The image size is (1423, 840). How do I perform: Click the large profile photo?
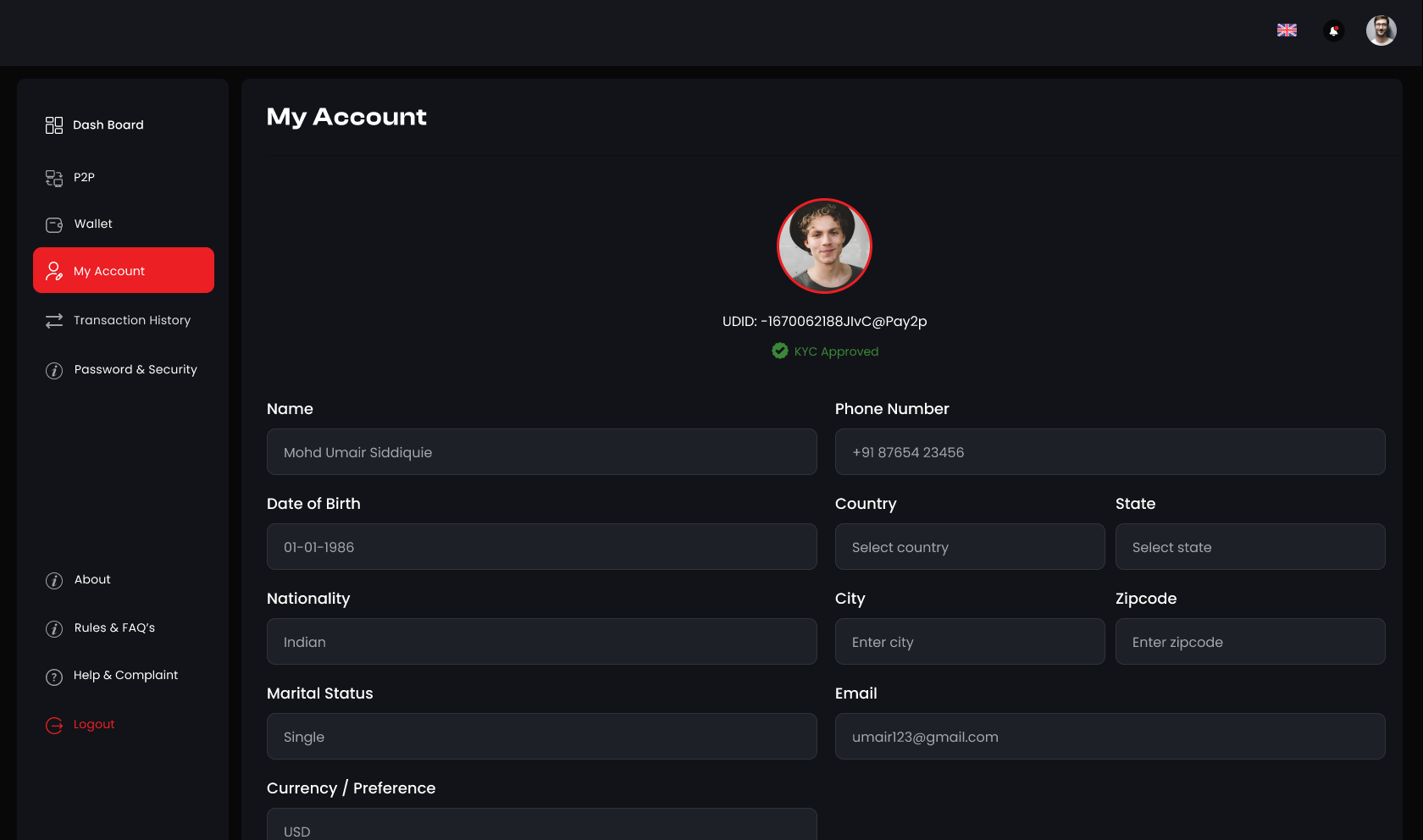[824, 246]
